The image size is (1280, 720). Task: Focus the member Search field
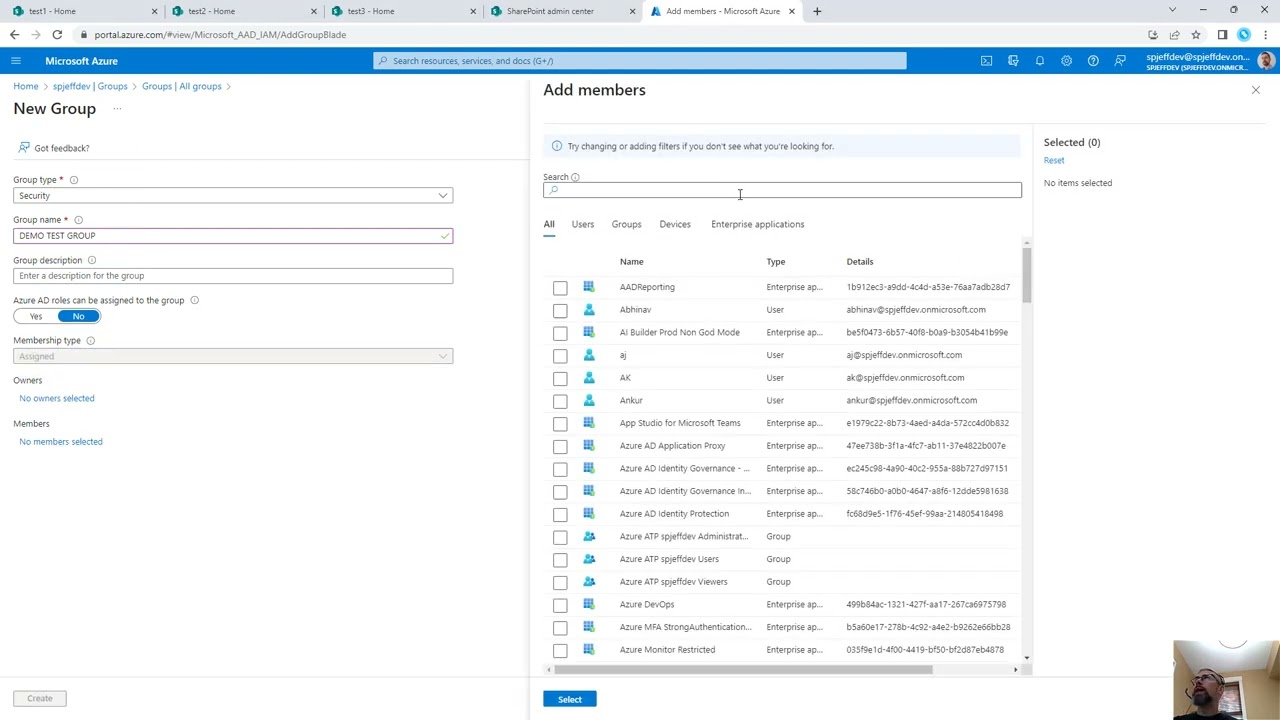(782, 190)
